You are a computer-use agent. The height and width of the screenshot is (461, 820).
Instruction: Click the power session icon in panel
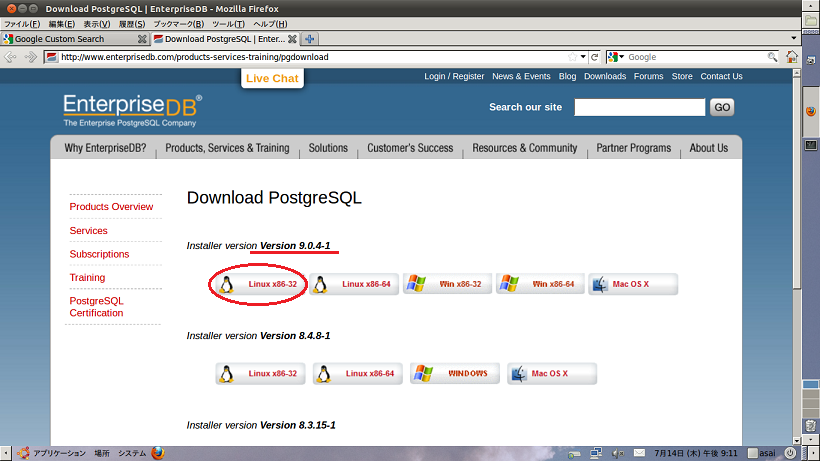pyautogui.click(x=790, y=453)
